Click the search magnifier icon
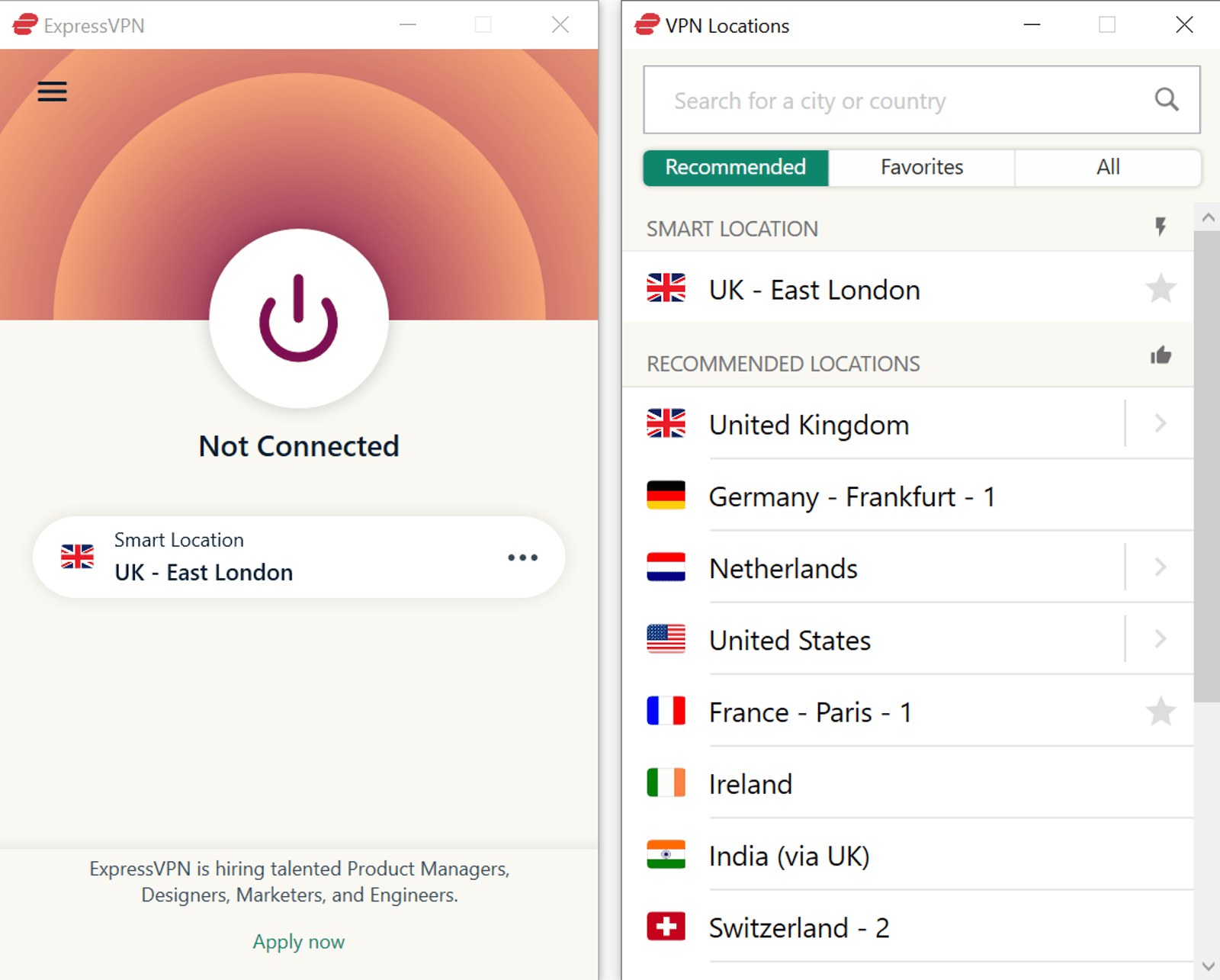Viewport: 1220px width, 980px height. click(1167, 100)
